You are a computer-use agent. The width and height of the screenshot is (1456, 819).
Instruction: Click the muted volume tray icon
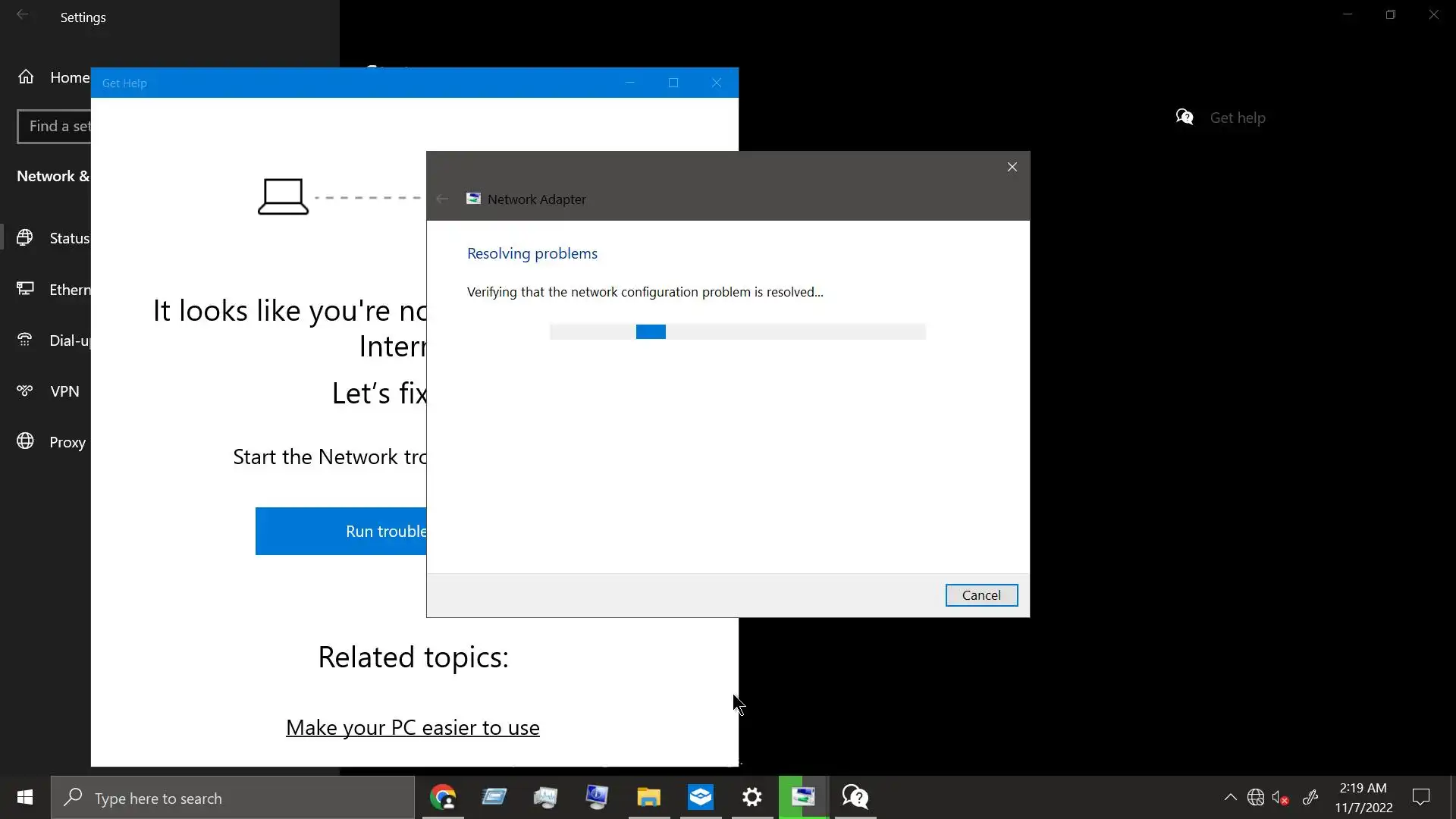[x=1280, y=798]
